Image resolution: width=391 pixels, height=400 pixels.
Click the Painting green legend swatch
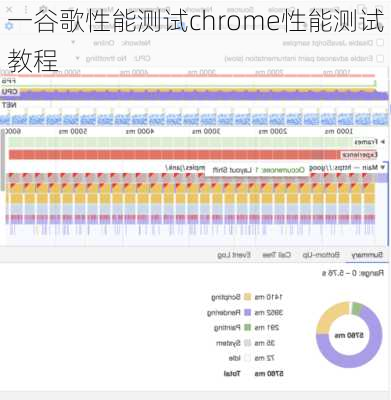click(247, 328)
